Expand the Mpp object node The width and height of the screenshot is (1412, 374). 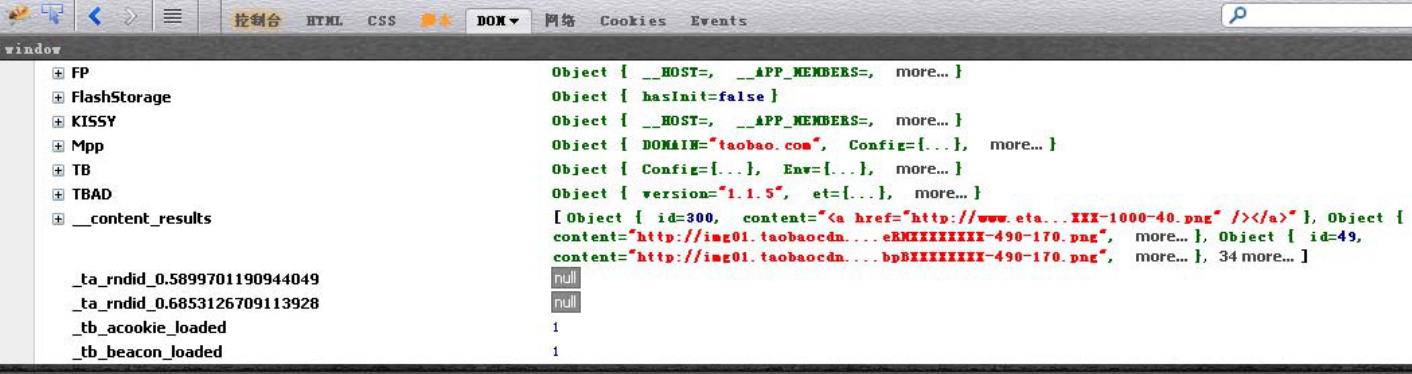pyautogui.click(x=58, y=146)
